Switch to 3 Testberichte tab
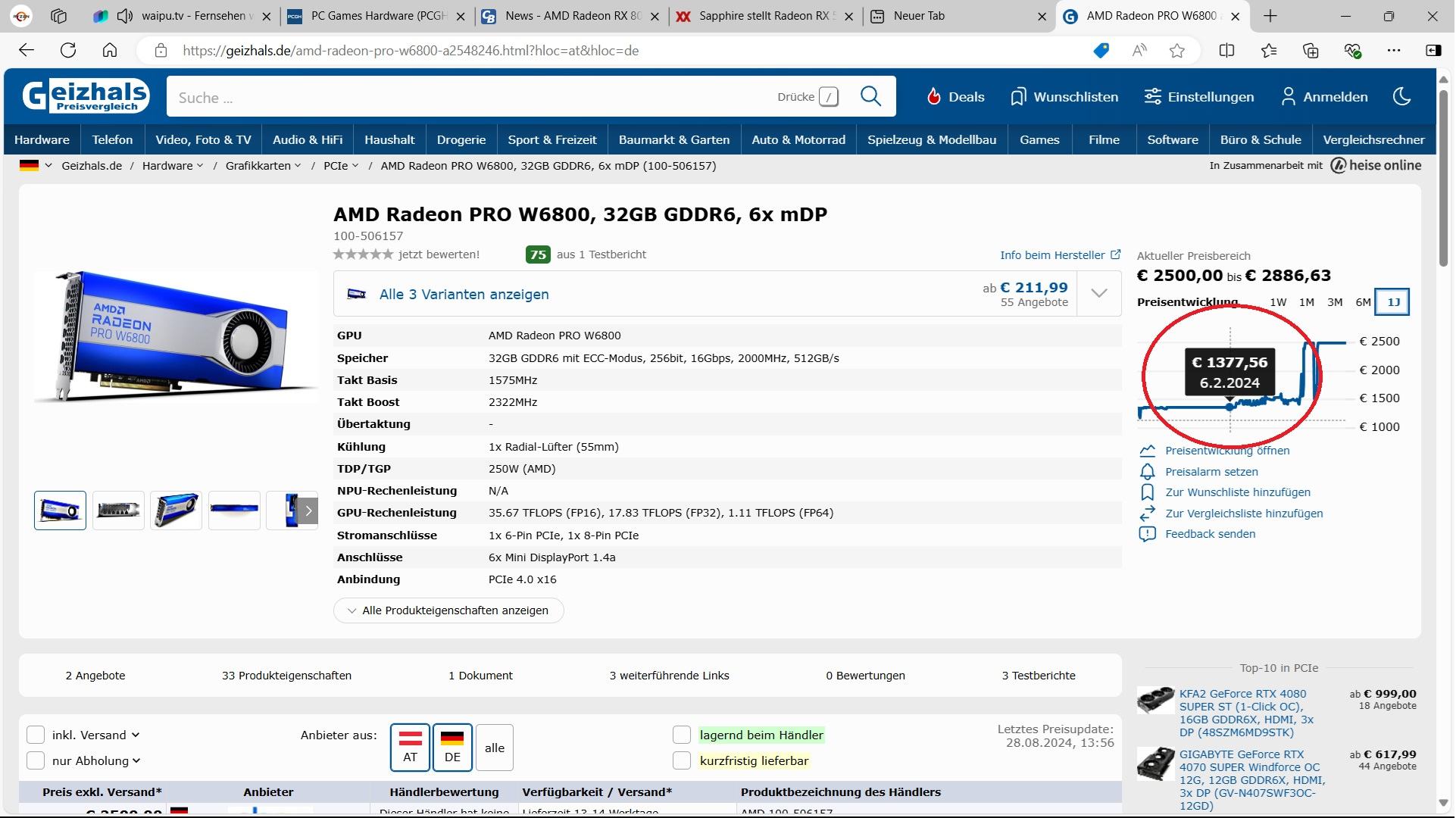The width and height of the screenshot is (1456, 818). [1038, 676]
